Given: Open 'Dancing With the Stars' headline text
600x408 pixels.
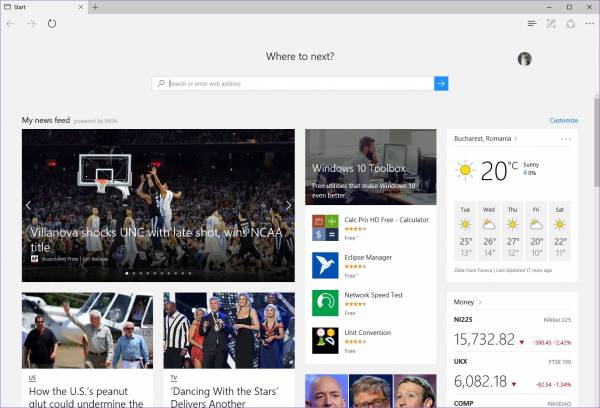Looking at the screenshot, I should tap(225, 397).
